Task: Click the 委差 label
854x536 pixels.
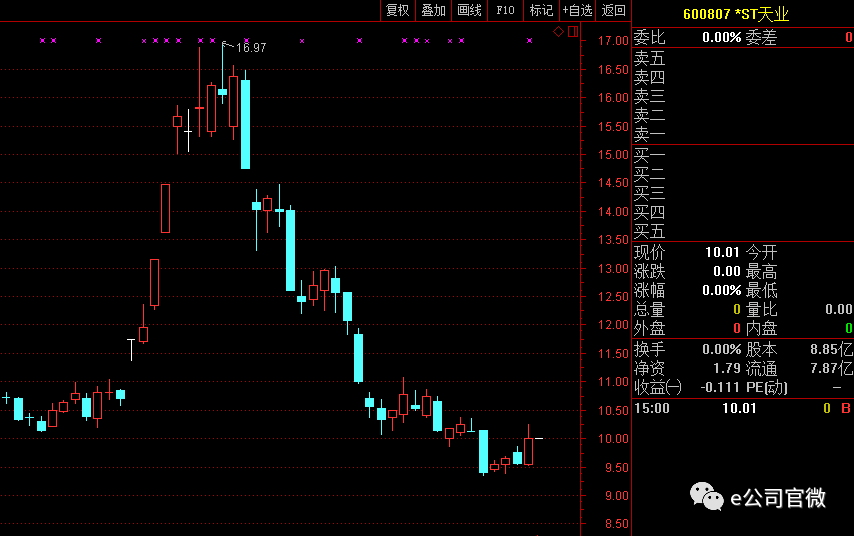Action: 761,38
